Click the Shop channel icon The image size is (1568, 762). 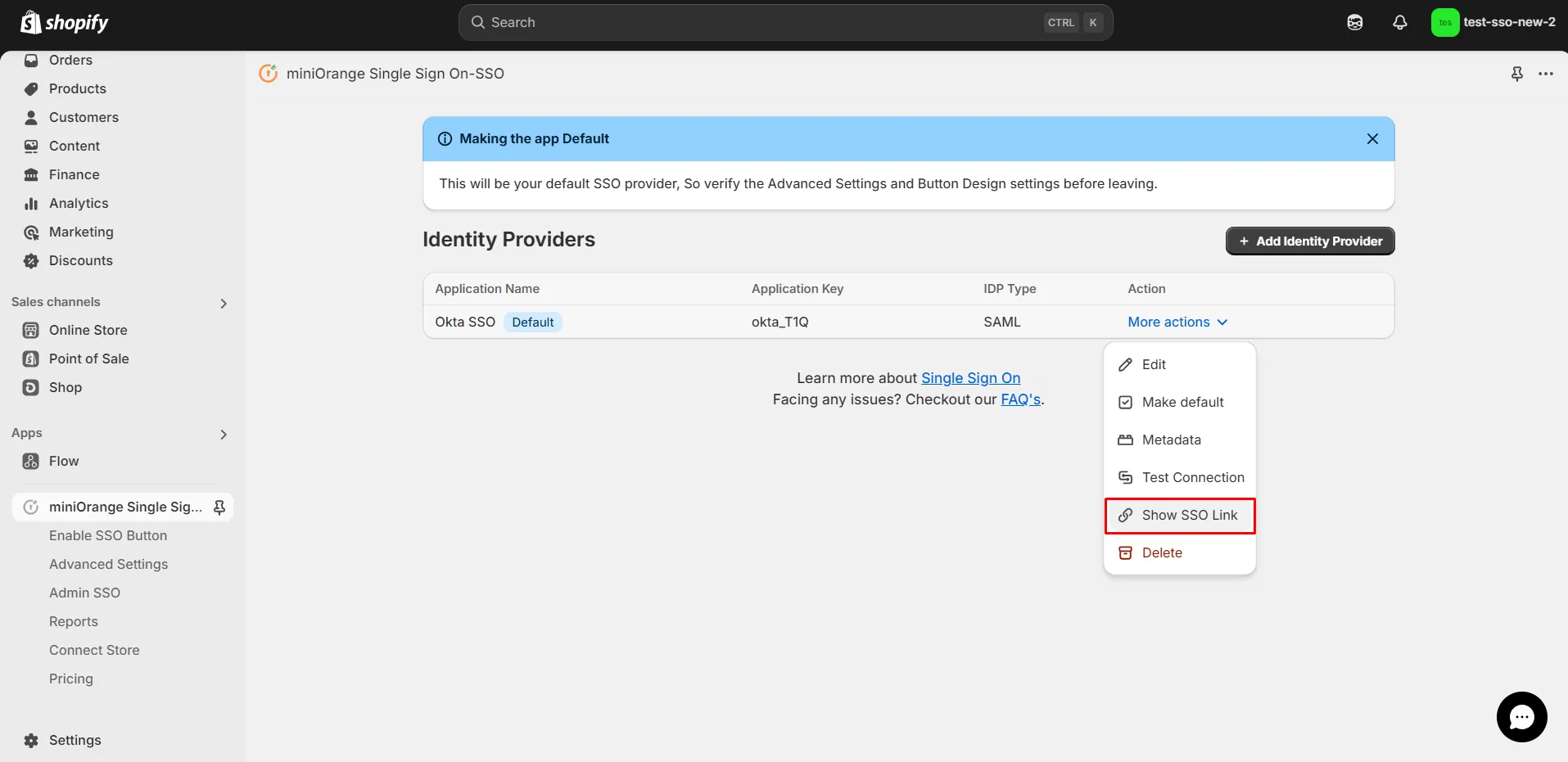[x=31, y=387]
